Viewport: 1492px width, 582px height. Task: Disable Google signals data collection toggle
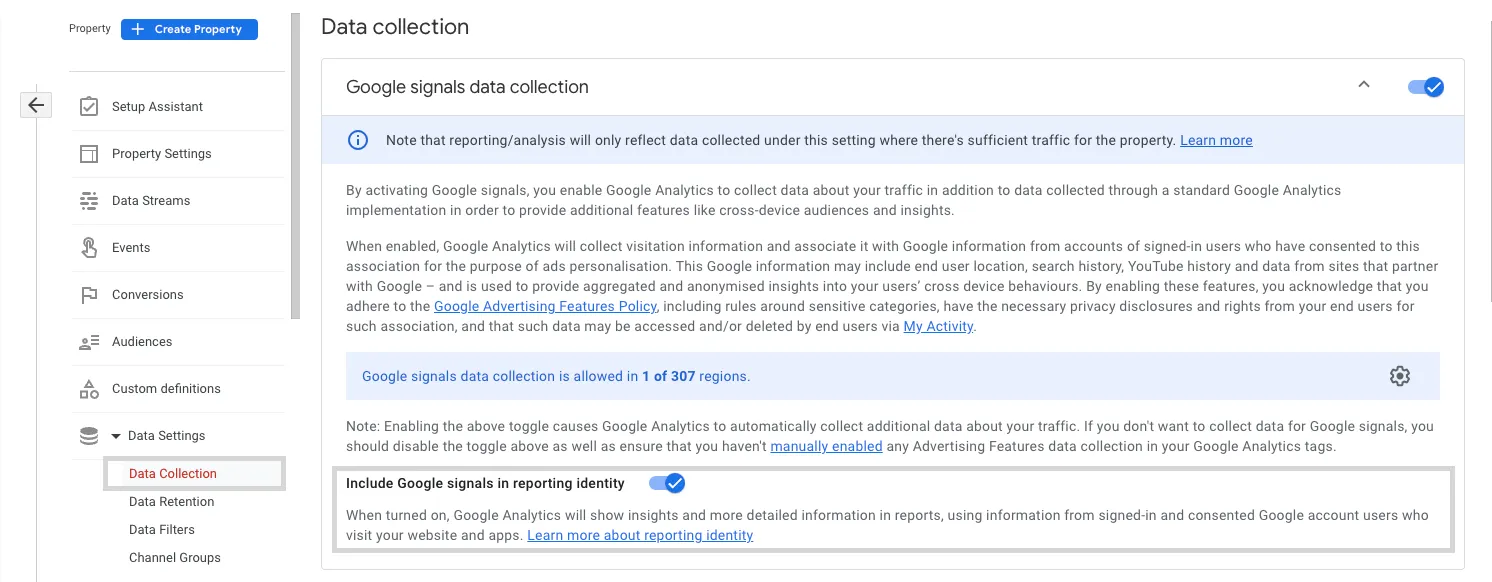pyautogui.click(x=1426, y=87)
